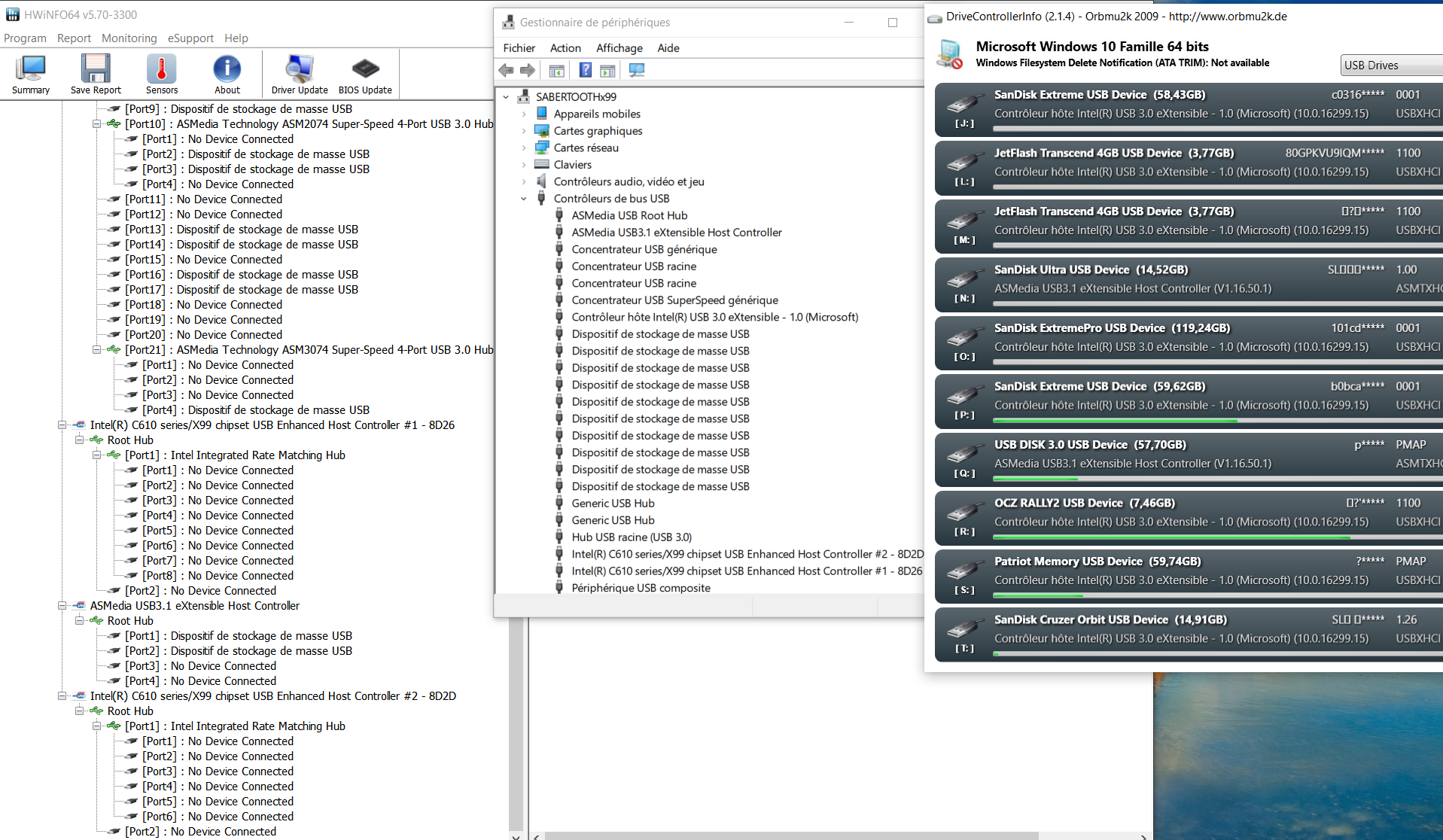
Task: Open Affichage menu in Device Manager
Action: point(620,48)
